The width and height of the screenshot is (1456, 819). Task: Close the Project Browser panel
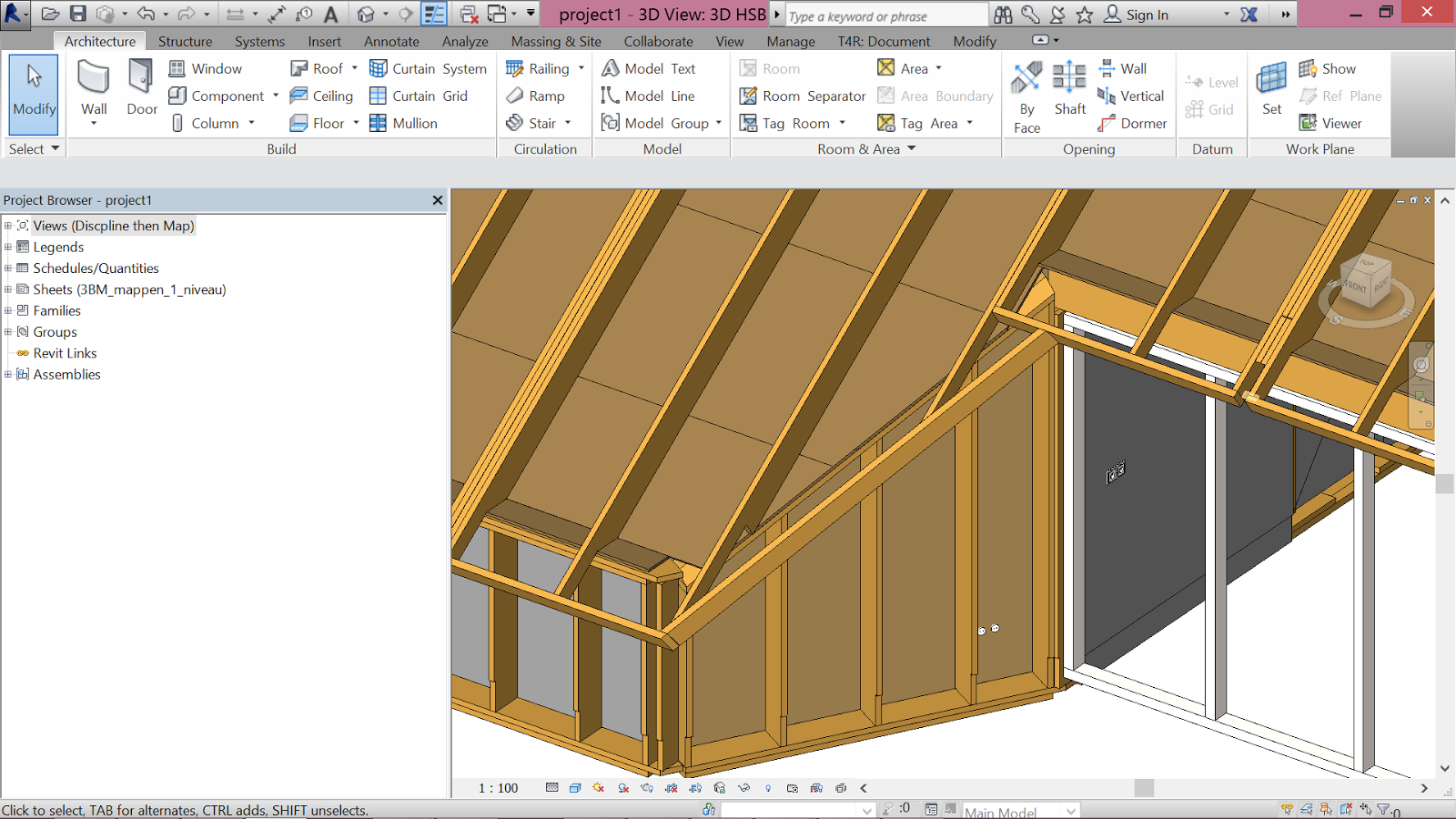(x=438, y=200)
